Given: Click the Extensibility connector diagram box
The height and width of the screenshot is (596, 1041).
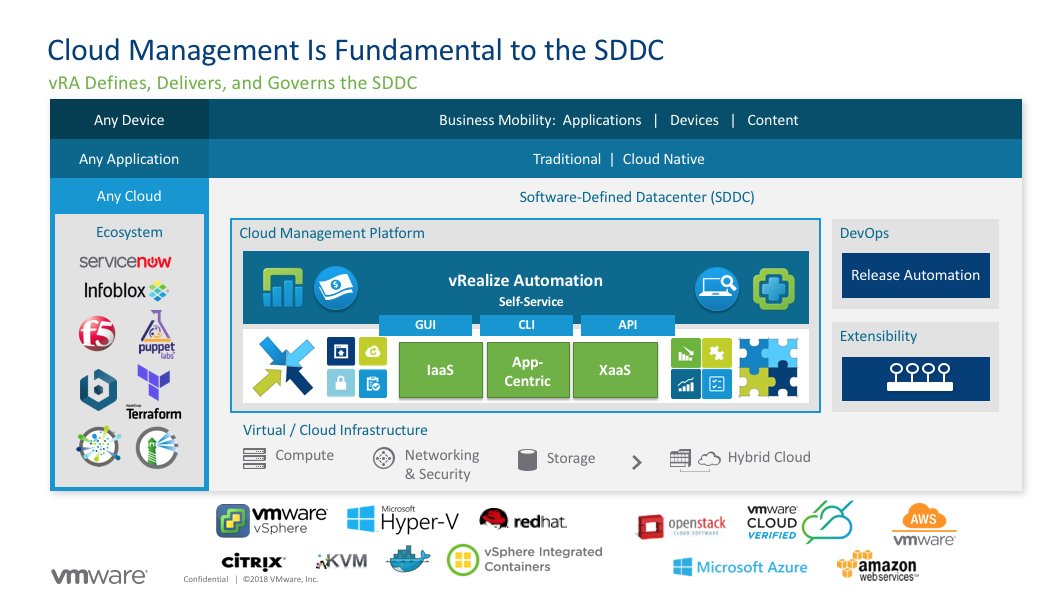Looking at the screenshot, I should (915, 378).
